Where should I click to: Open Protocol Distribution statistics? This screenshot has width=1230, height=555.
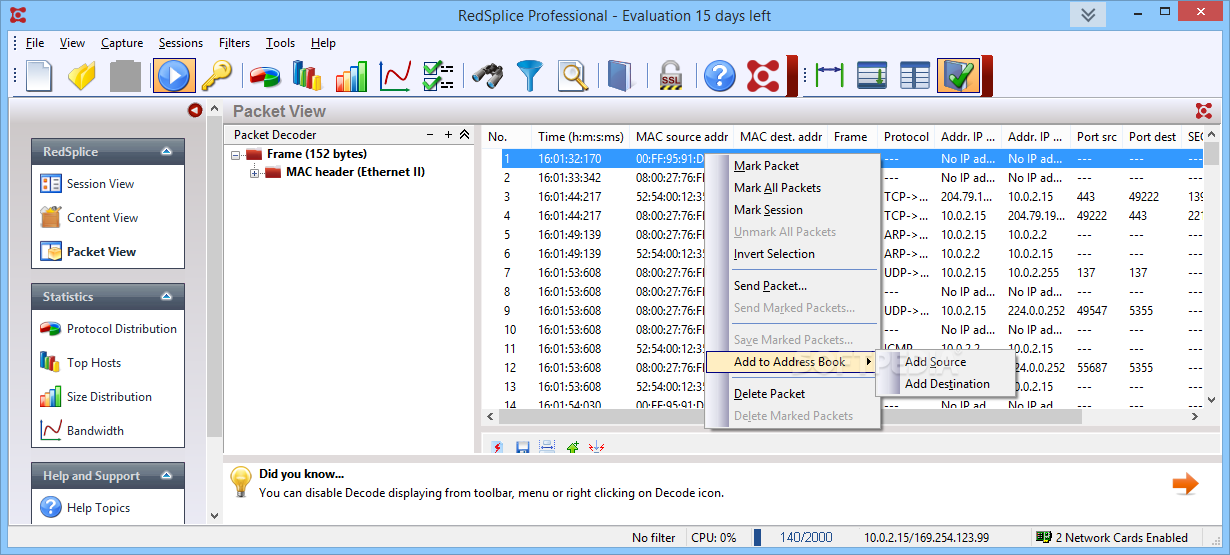coord(108,329)
